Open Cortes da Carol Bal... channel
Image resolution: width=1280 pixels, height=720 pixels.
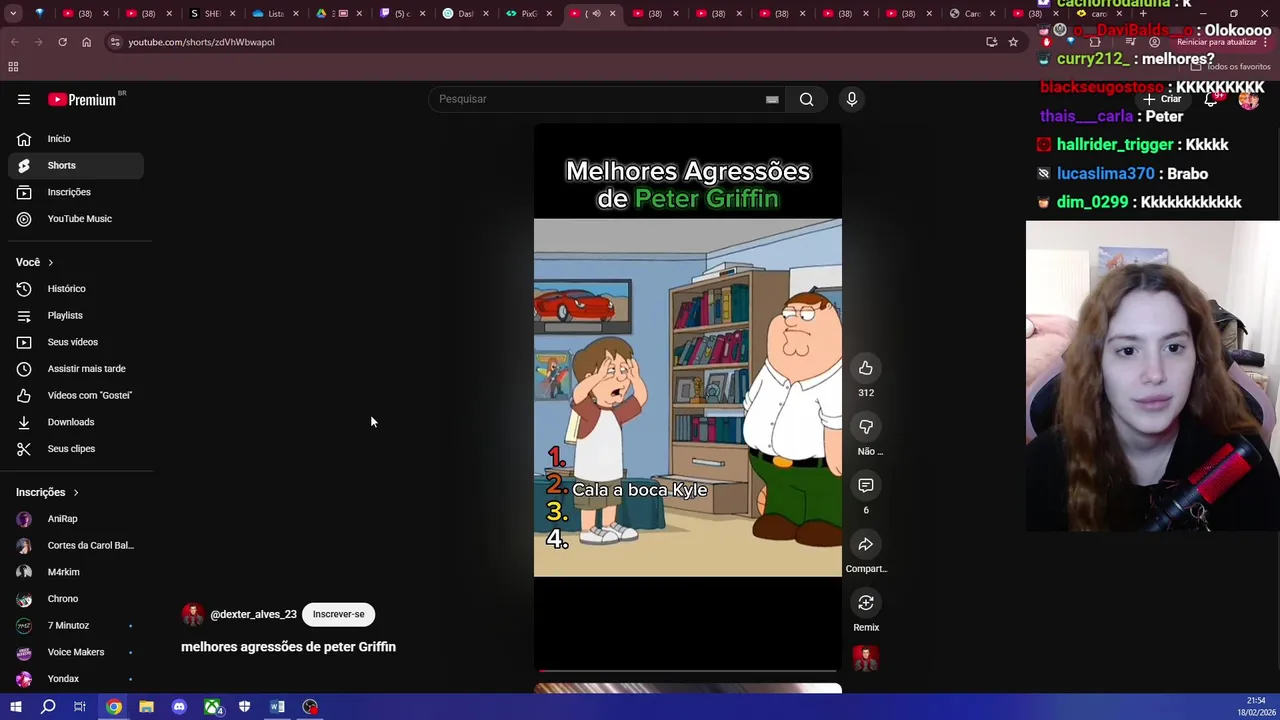tap(76, 545)
